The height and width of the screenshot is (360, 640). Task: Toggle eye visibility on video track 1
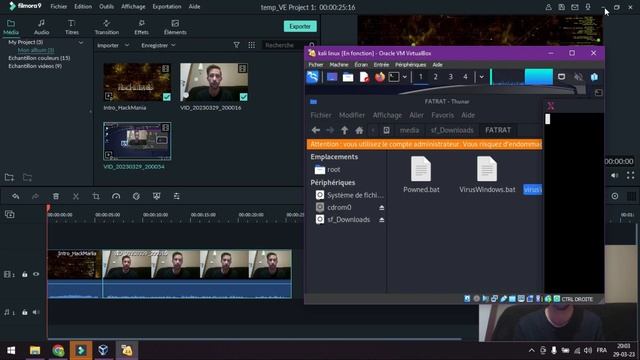pyautogui.click(x=36, y=275)
